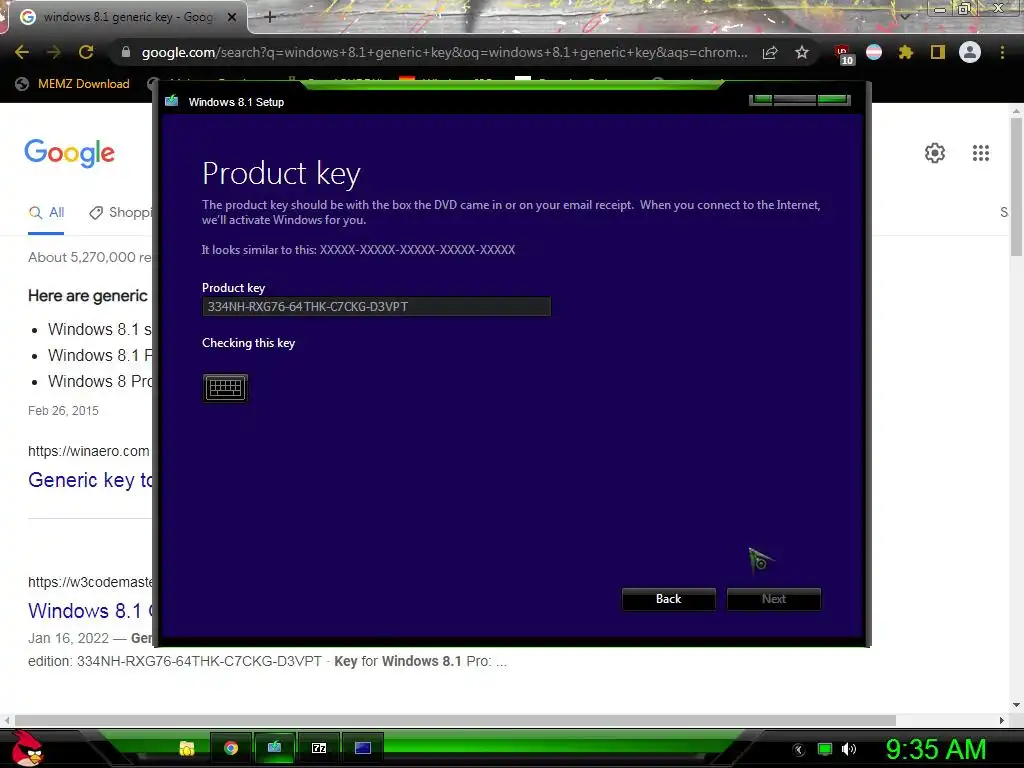Click the Checking this key status text

(x=248, y=343)
